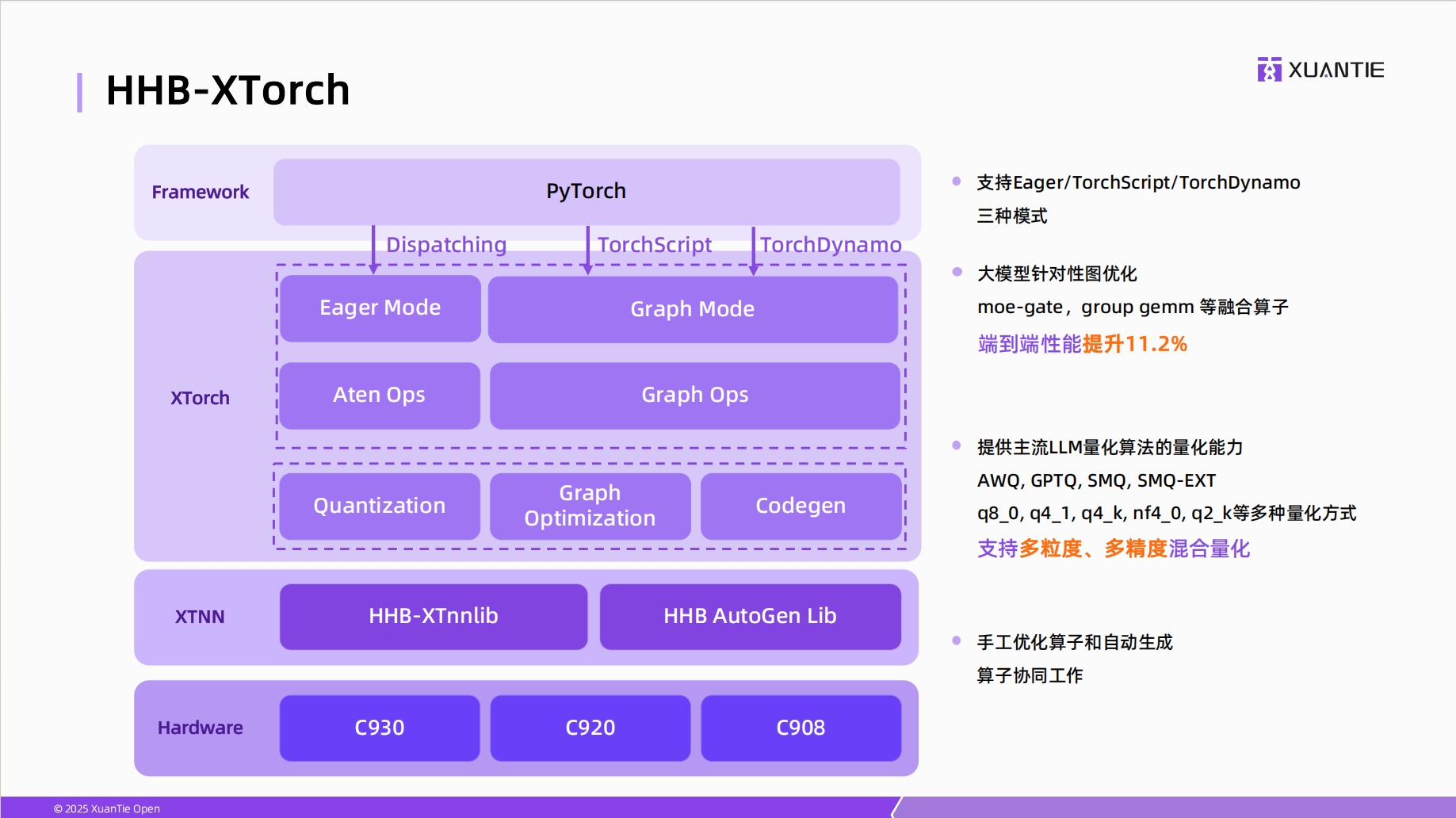Click the XUANTIE brand name text
The width and height of the screenshot is (1456, 818).
(1336, 70)
